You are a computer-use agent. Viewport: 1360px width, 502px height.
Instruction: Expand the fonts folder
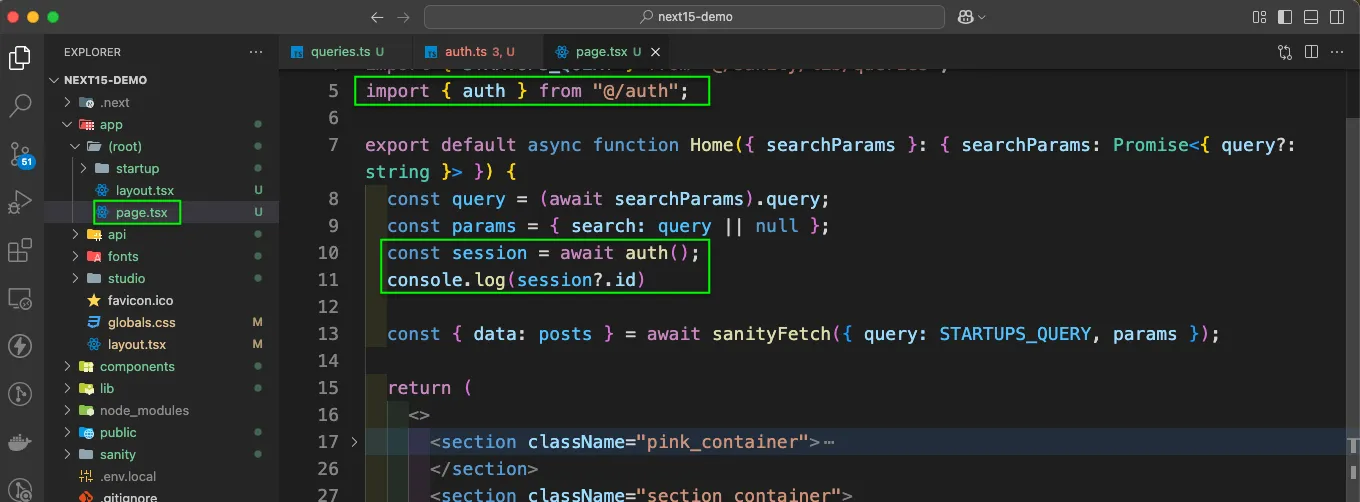click(76, 256)
